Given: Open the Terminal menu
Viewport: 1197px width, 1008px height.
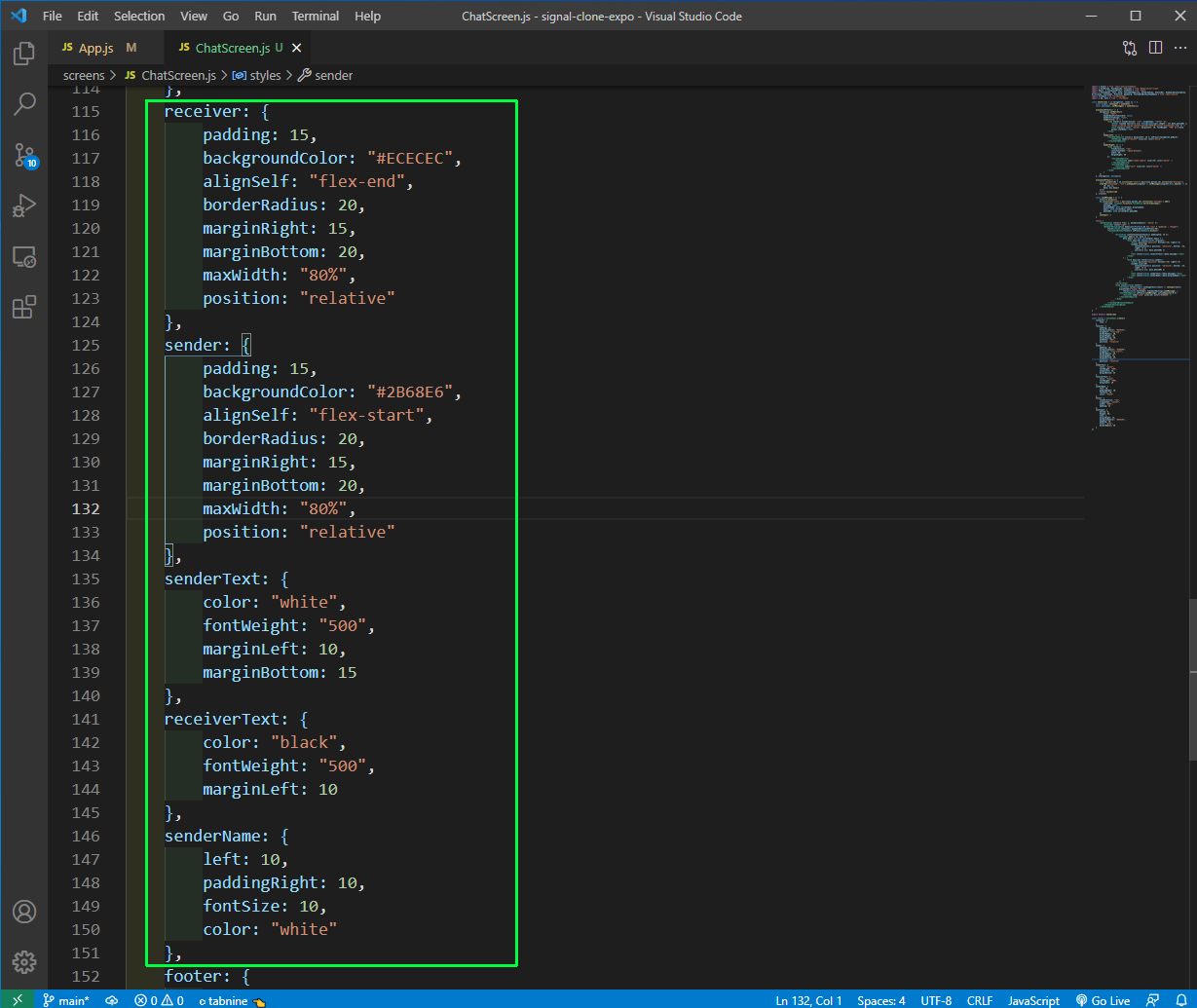Looking at the screenshot, I should [x=316, y=17].
